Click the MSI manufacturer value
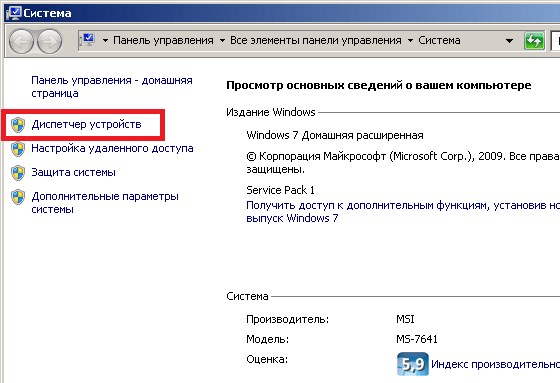Screen dimensions: 560x383 pos(405,319)
